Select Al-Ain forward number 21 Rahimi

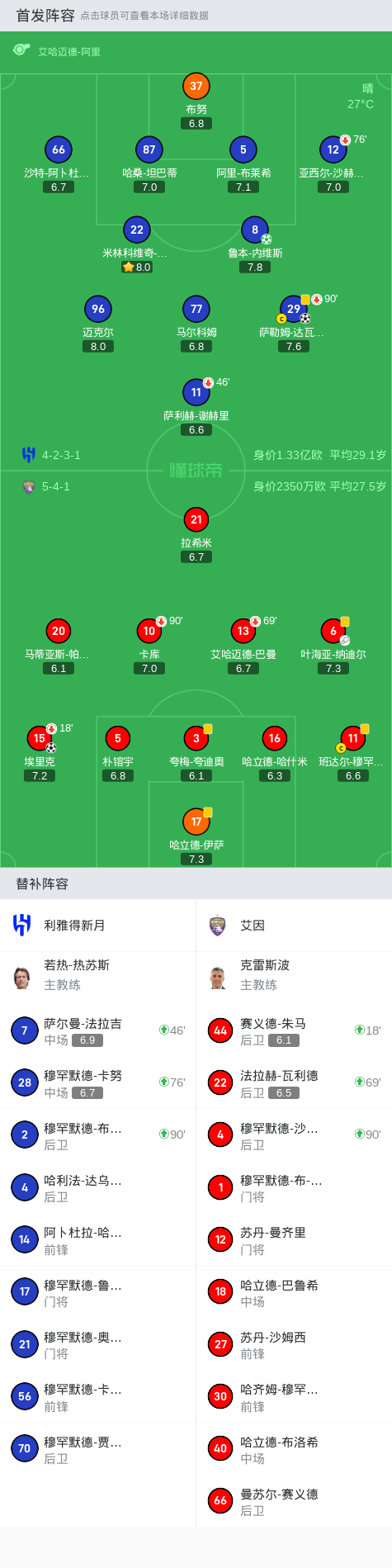tap(196, 519)
